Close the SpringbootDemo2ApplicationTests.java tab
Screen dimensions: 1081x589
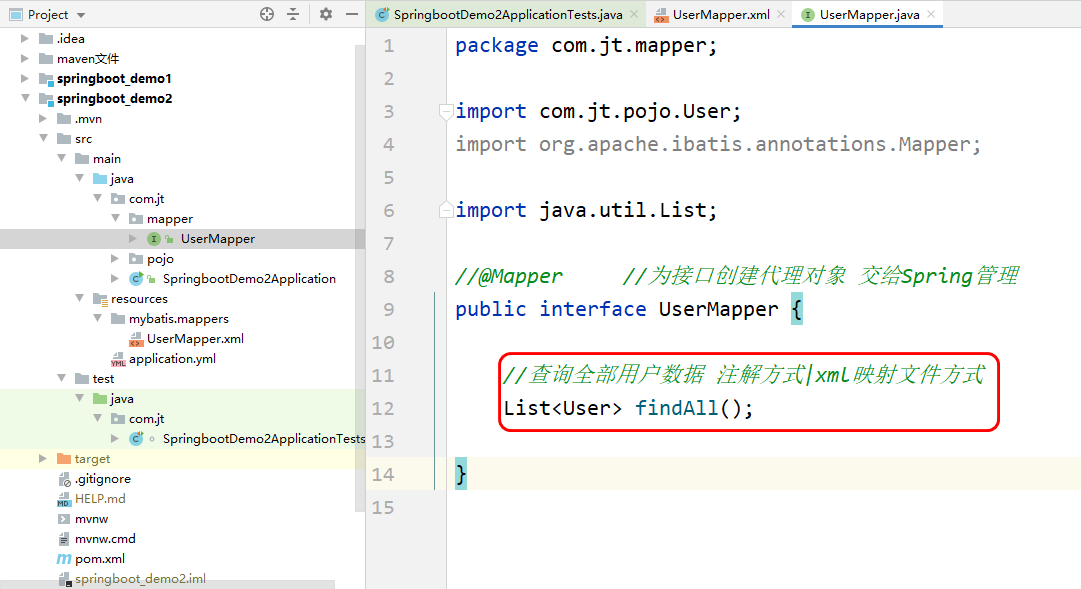tap(634, 14)
